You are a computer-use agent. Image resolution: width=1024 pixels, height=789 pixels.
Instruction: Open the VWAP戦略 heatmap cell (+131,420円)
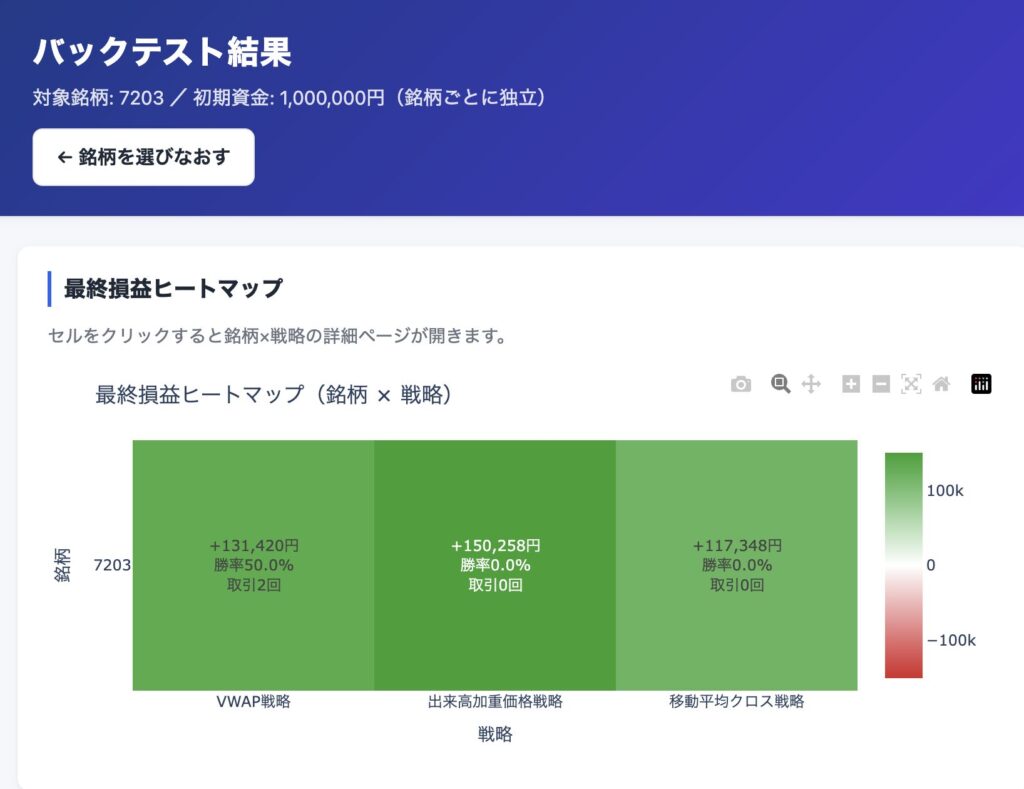[x=253, y=565]
